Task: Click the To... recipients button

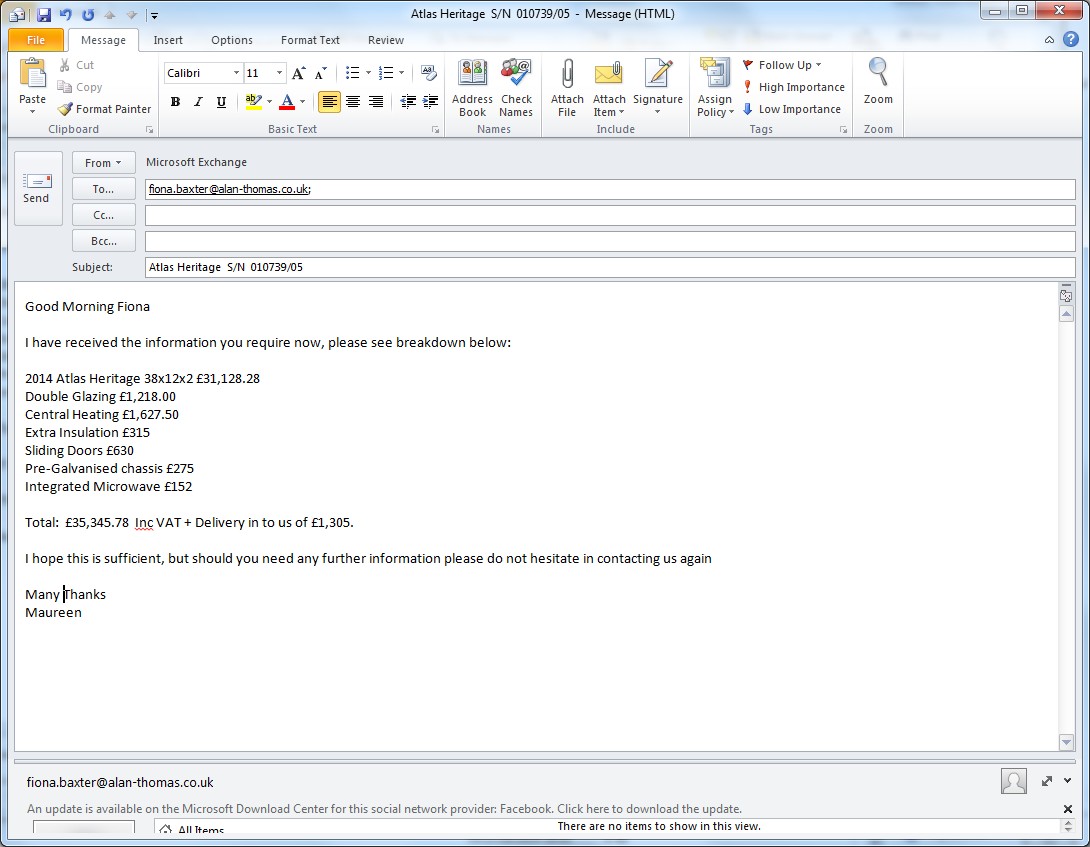Action: 104,189
